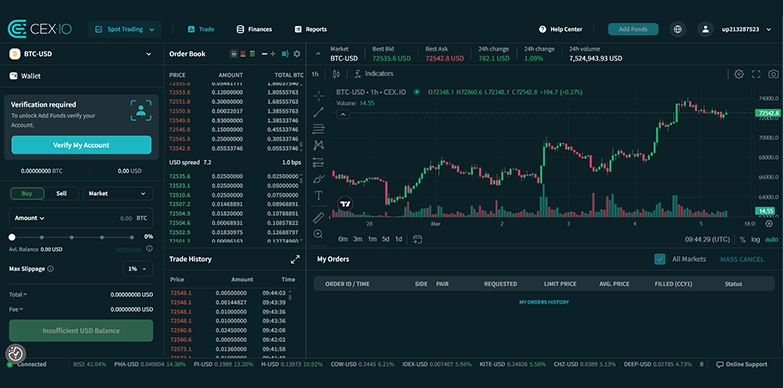The height and width of the screenshot is (388, 783).
Task: Open the Trade tab
Action: pos(201,29)
